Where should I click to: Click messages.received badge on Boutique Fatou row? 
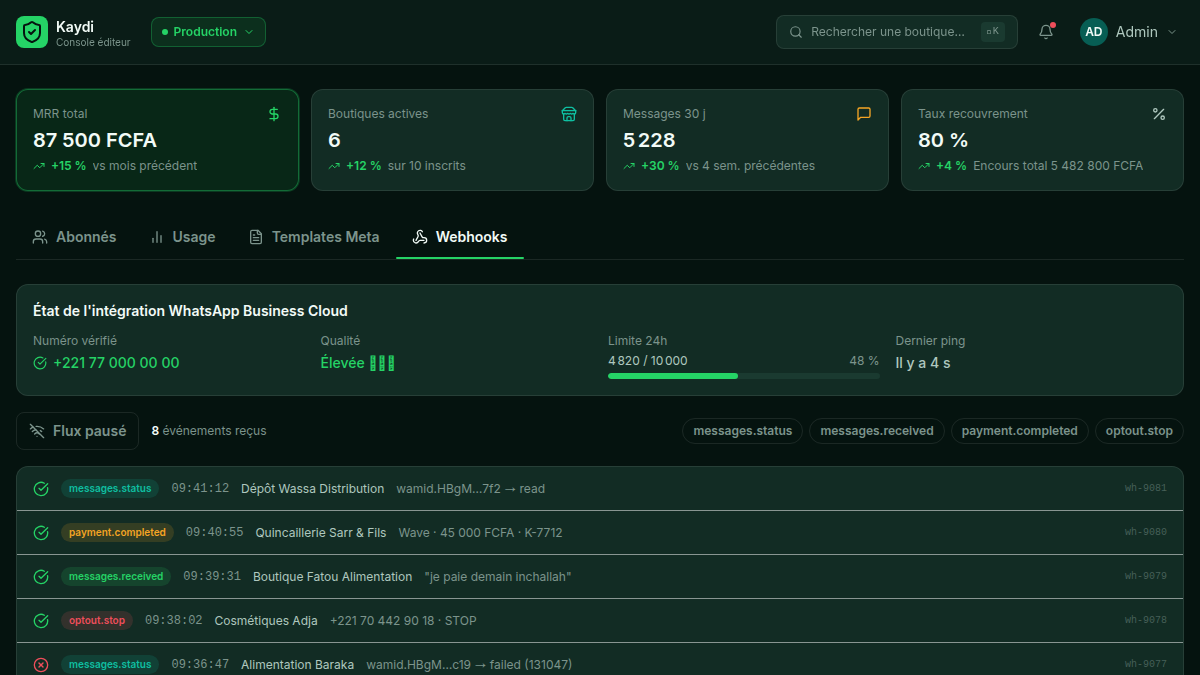(116, 577)
